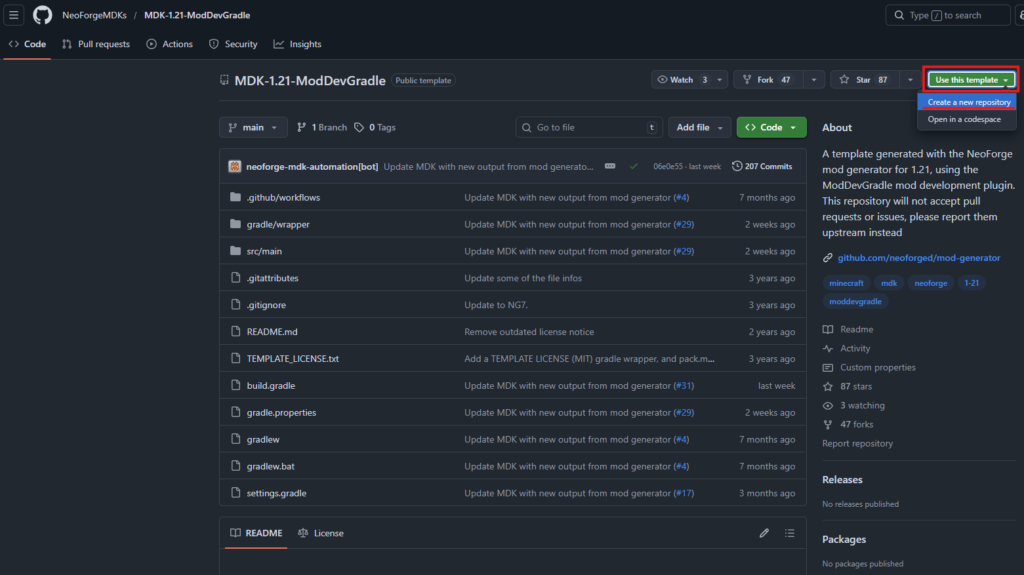Open the github.com/neoforged/mod-generator link
The image size is (1024, 575).
pos(918,258)
